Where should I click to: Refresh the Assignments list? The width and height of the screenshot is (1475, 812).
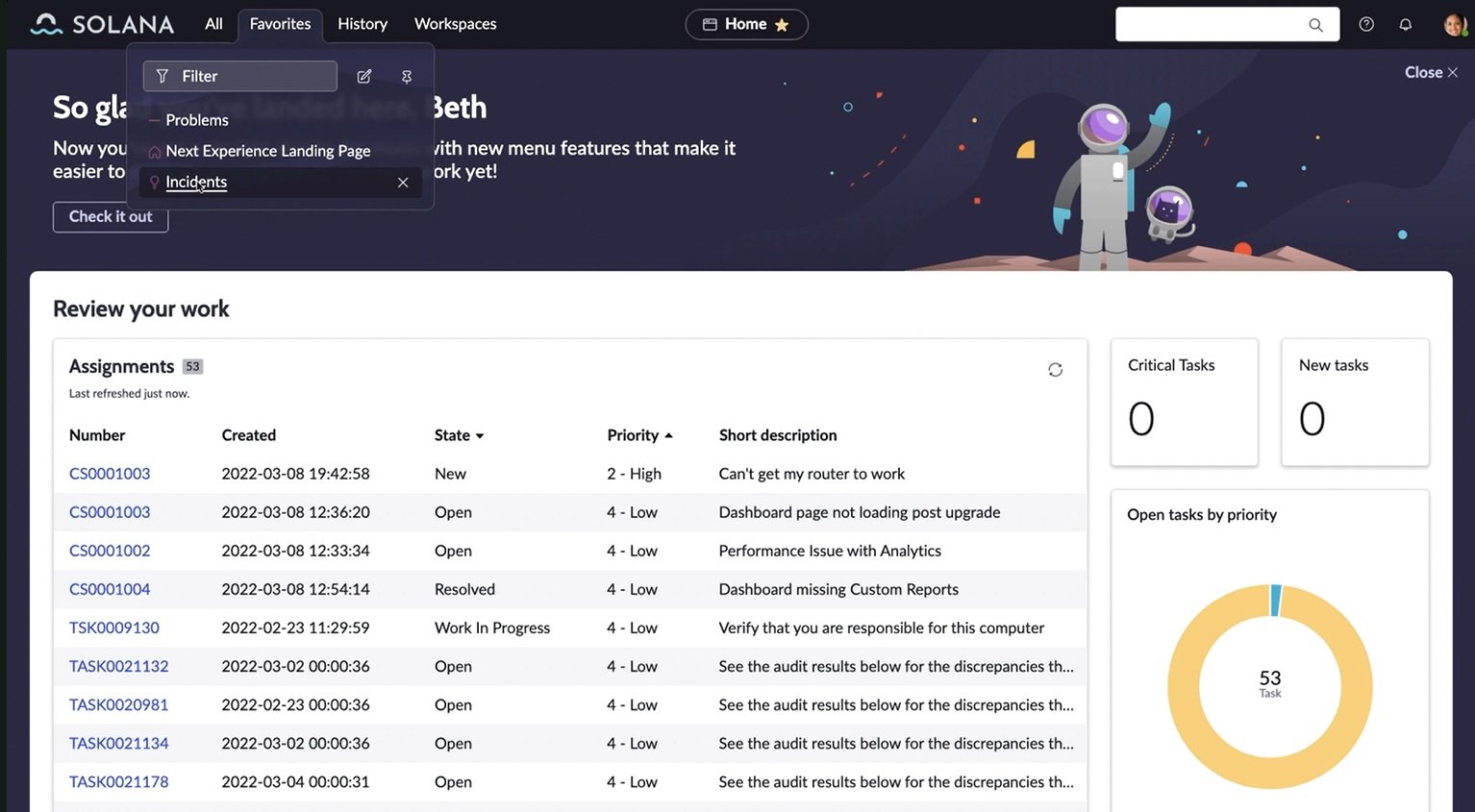[1055, 369]
